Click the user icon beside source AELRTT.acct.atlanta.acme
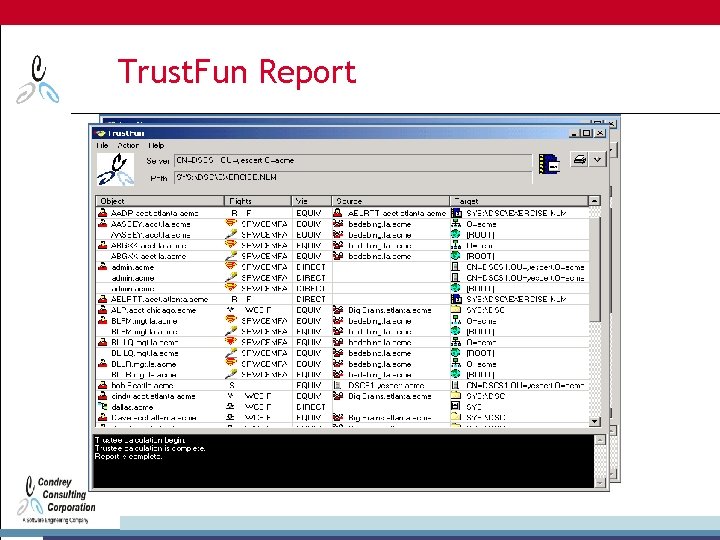This screenshot has height=540, width=720. point(338,213)
